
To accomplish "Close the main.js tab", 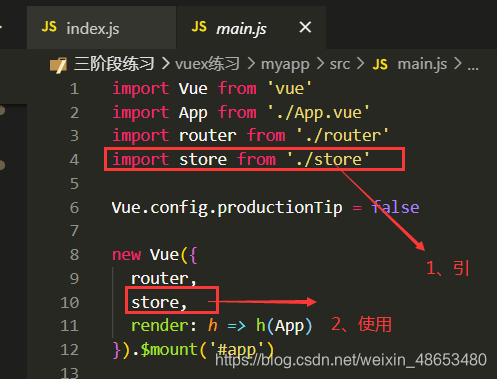I will click(x=305, y=27).
